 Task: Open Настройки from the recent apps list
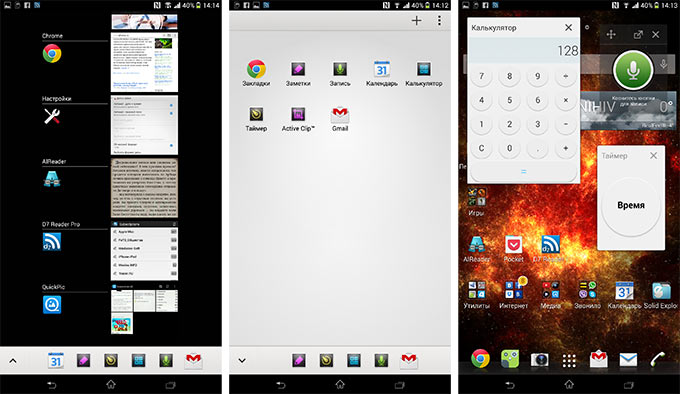pos(52,116)
